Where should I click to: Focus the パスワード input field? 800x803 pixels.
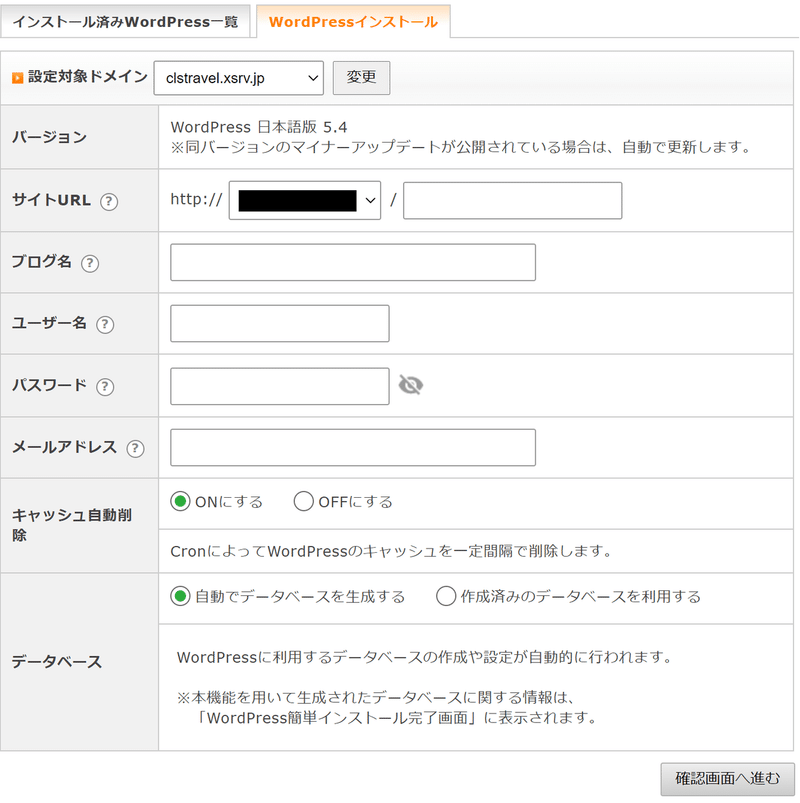[280, 386]
